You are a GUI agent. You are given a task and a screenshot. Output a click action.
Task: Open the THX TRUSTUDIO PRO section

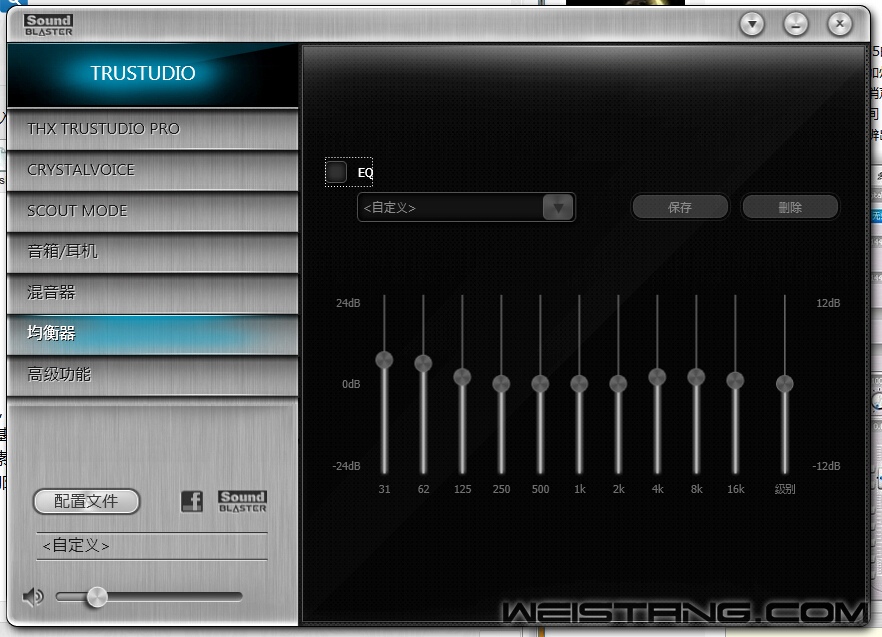click(x=152, y=129)
